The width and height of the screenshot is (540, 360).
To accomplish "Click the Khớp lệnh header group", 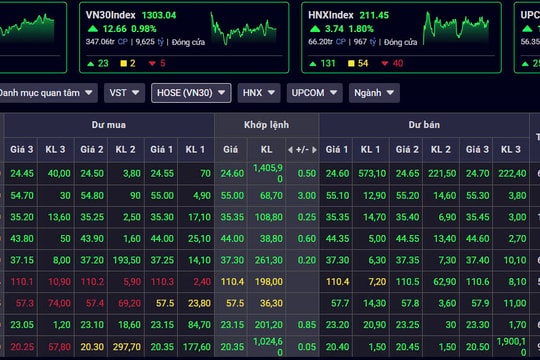I will 267,125.
